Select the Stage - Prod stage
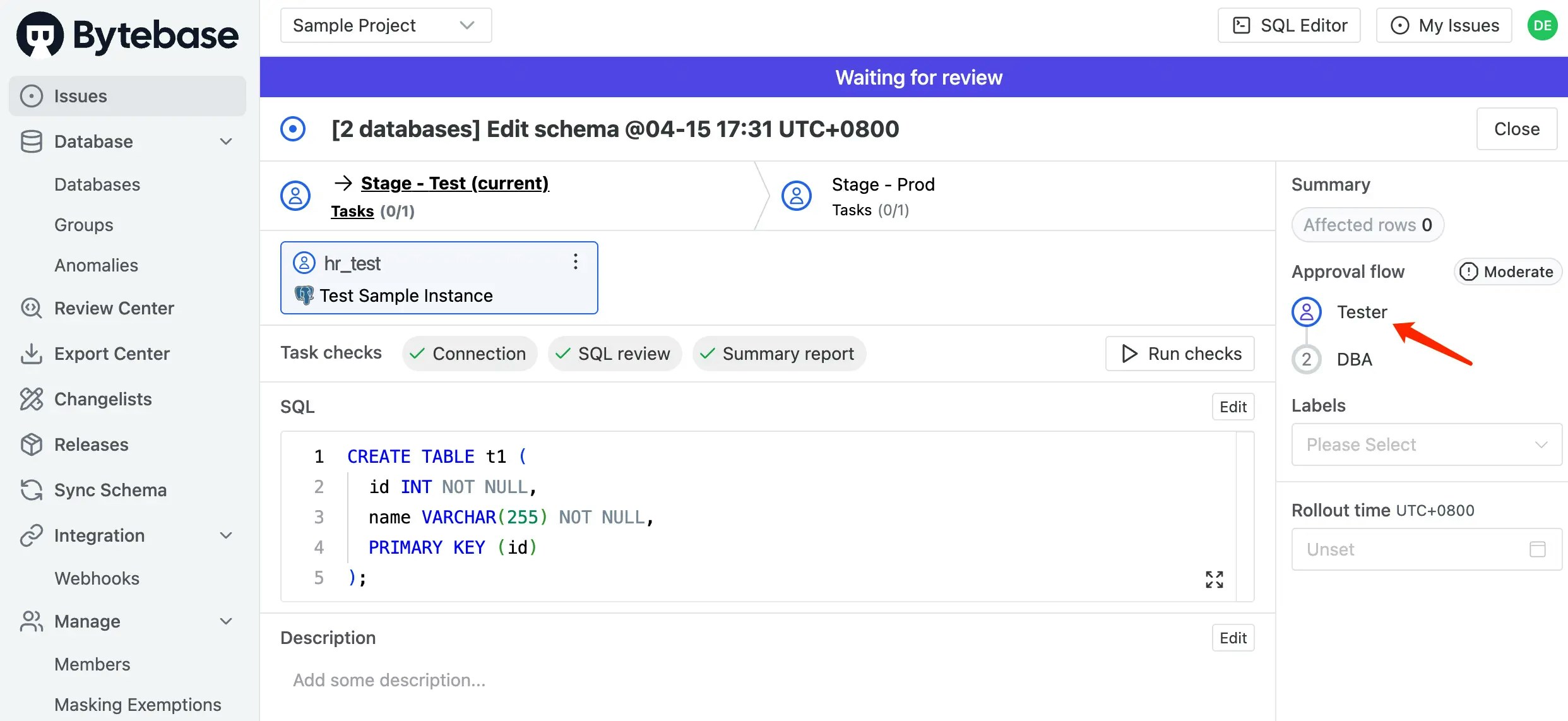 (883, 184)
